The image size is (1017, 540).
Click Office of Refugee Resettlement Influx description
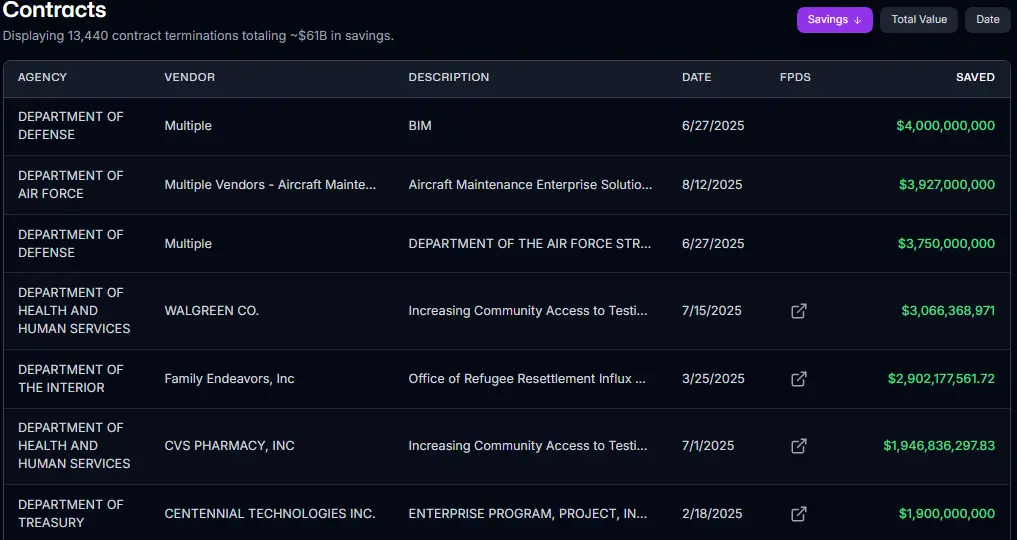coord(527,379)
